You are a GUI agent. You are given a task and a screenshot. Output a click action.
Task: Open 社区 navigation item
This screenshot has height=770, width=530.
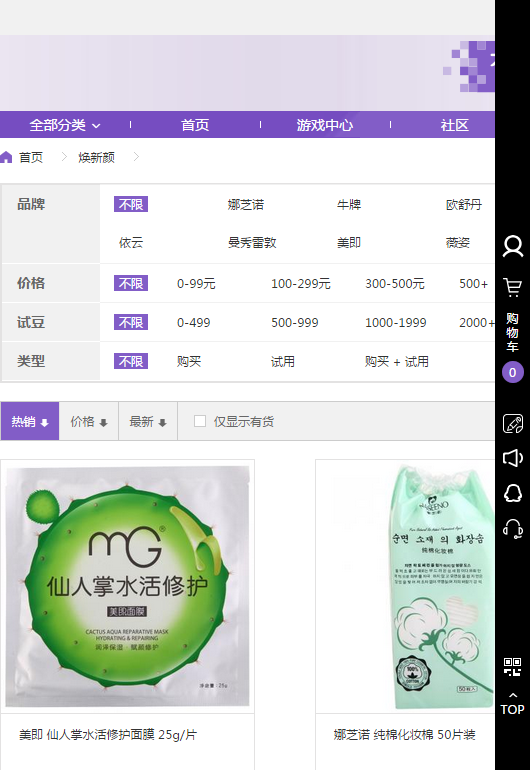tap(454, 125)
